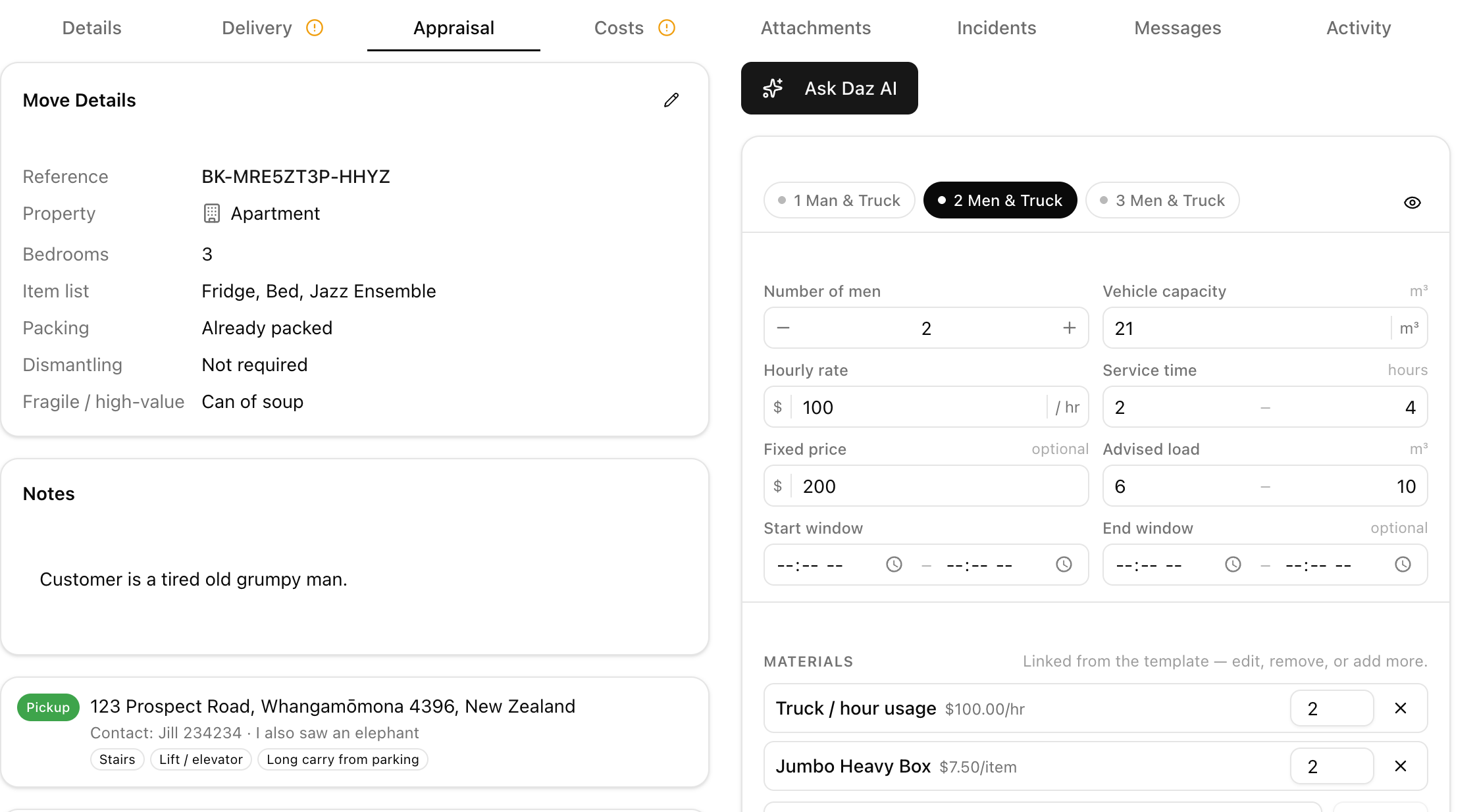Edit Jumbo Heavy Box quantity
The image size is (1477, 812).
1332,766
